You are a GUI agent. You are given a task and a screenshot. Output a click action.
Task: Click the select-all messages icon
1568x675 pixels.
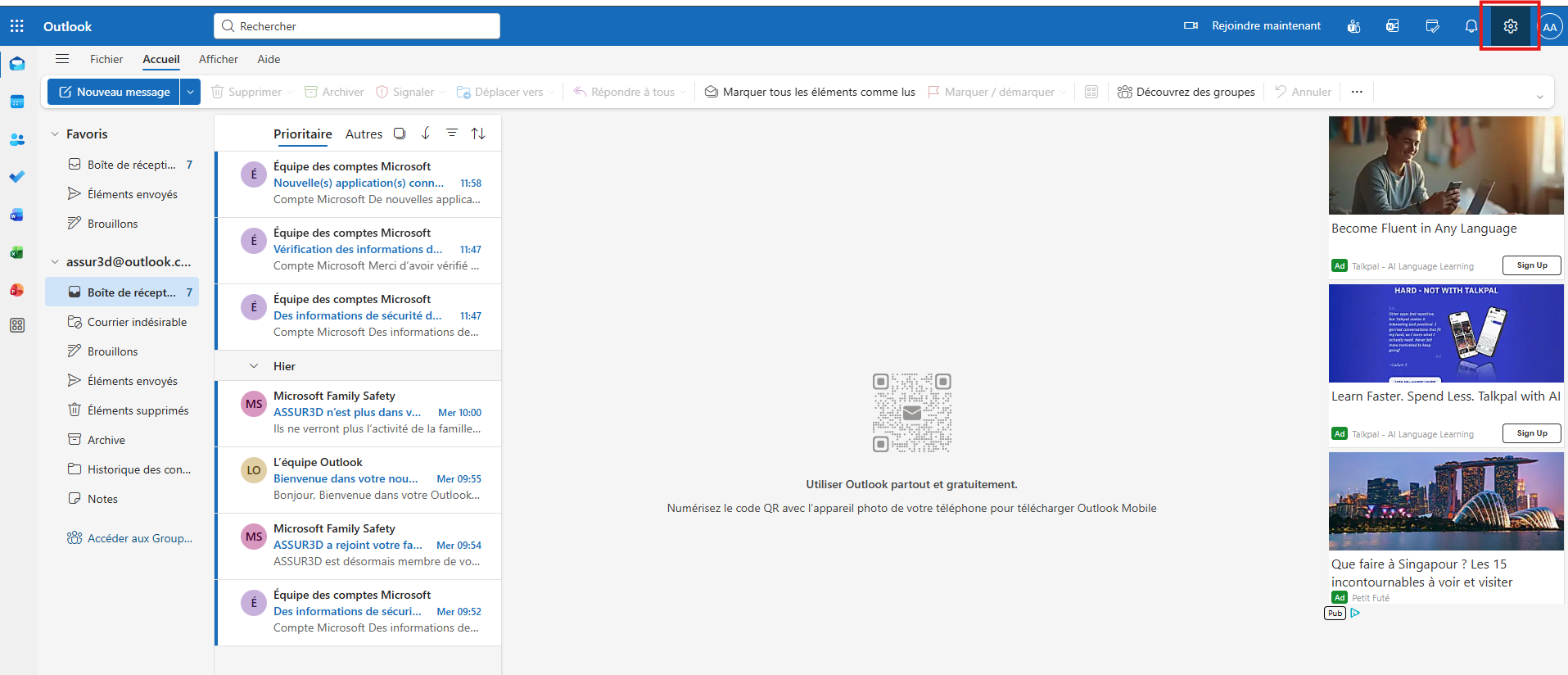click(400, 134)
